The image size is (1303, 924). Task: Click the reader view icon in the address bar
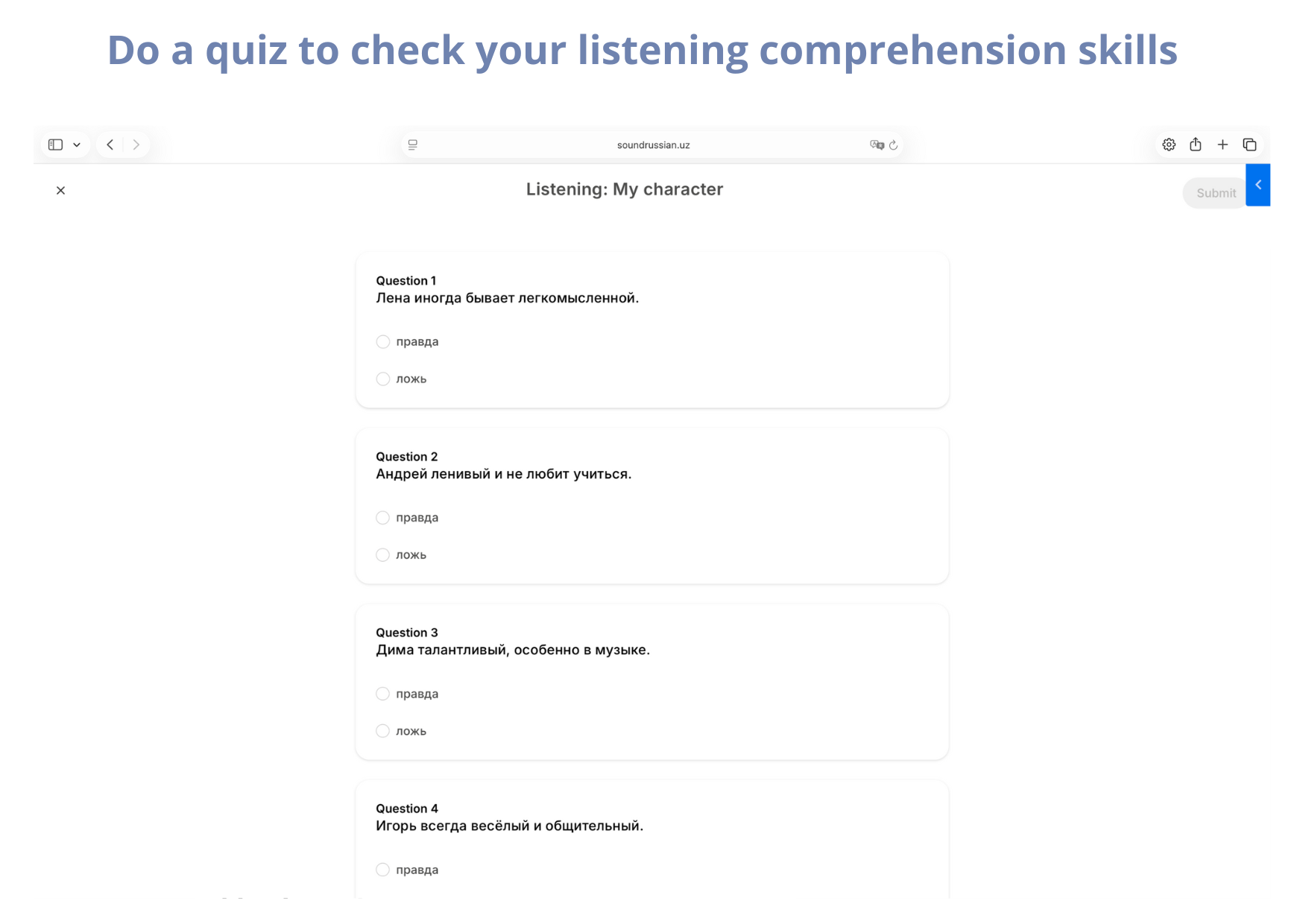(413, 145)
